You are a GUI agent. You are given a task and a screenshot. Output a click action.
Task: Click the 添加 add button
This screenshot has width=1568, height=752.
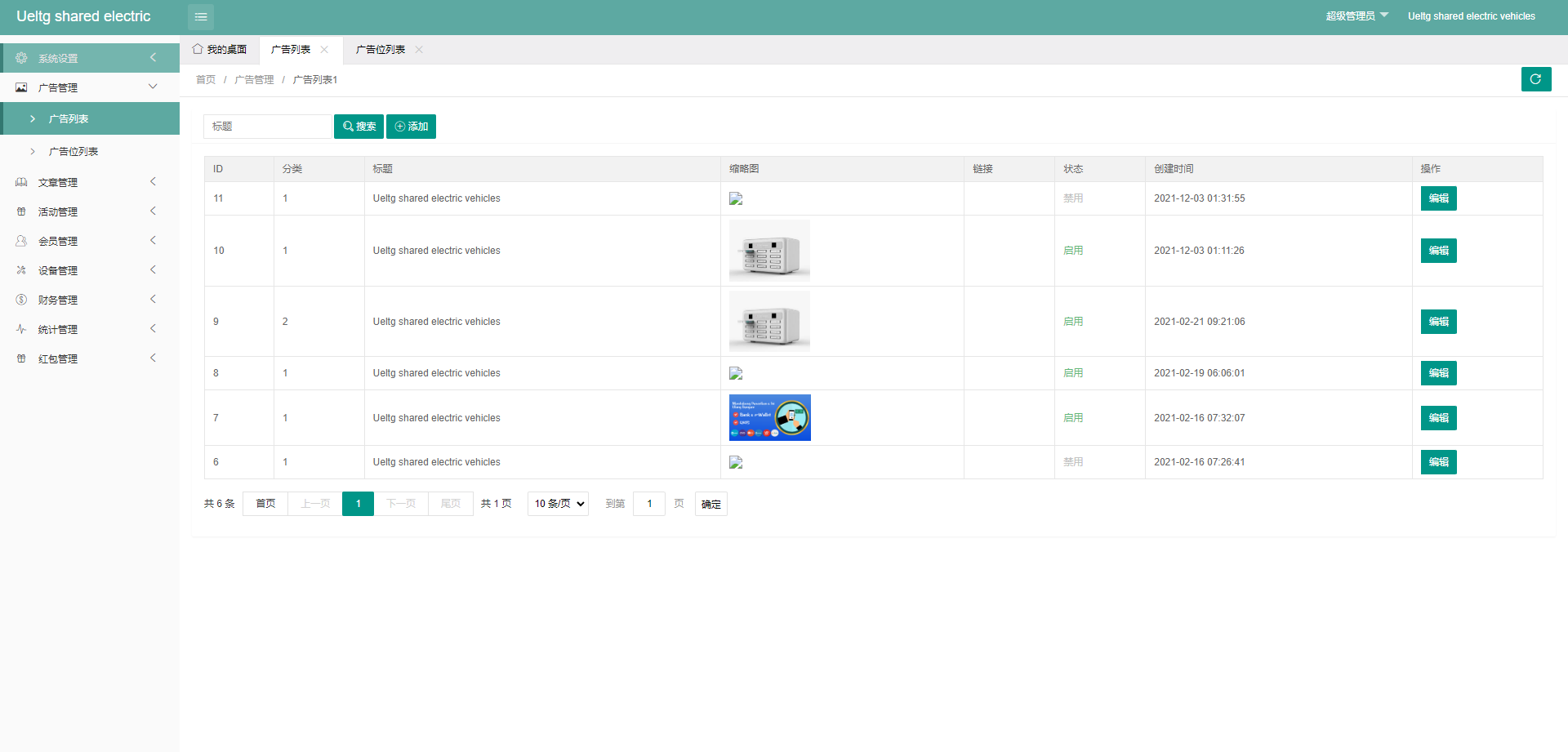411,127
